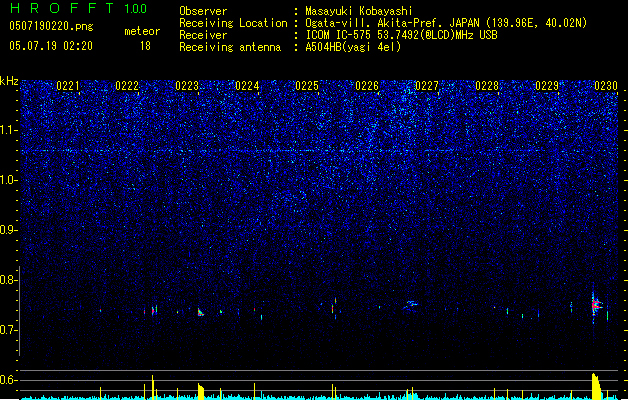Screen dimensions: 629x400
Task: Click the yellow 'Receiver' label
Action: click(203, 35)
